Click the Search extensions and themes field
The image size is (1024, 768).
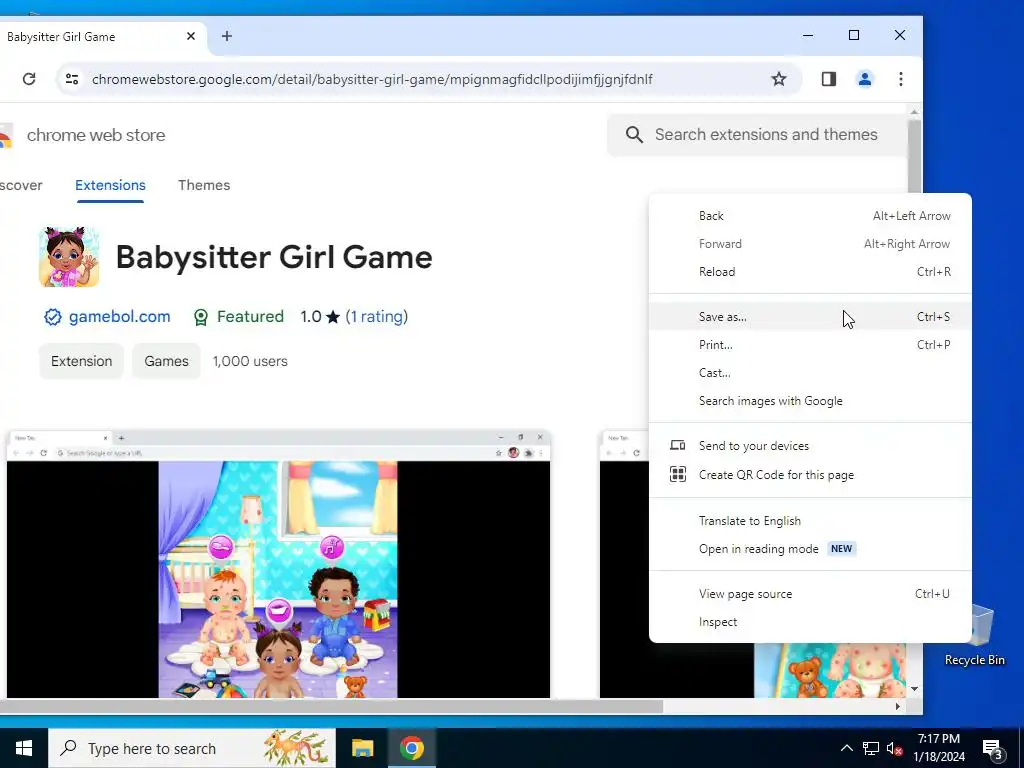pyautogui.click(x=758, y=135)
